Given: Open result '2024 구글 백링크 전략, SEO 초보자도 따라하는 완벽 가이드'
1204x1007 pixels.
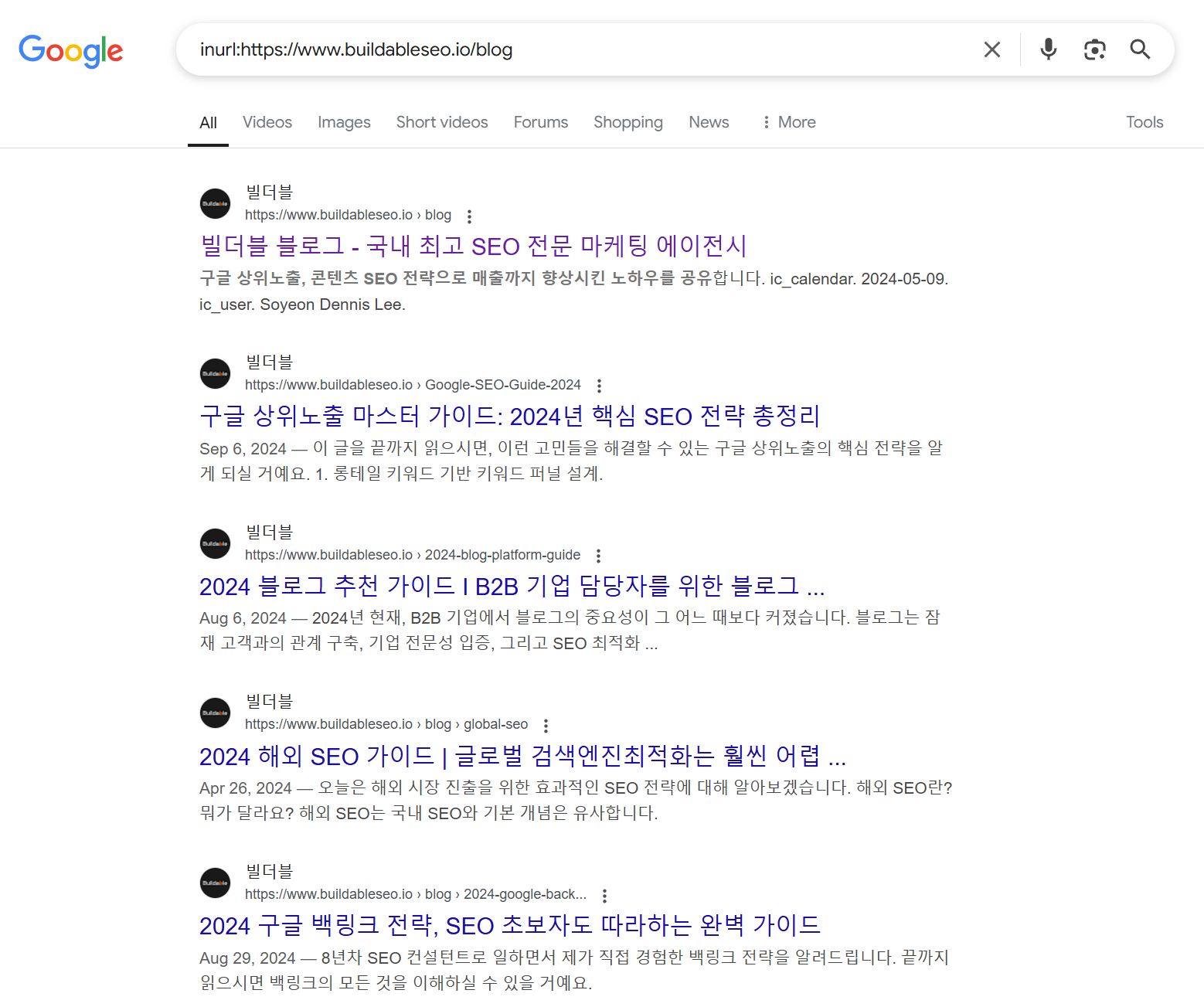Looking at the screenshot, I should pos(510,925).
